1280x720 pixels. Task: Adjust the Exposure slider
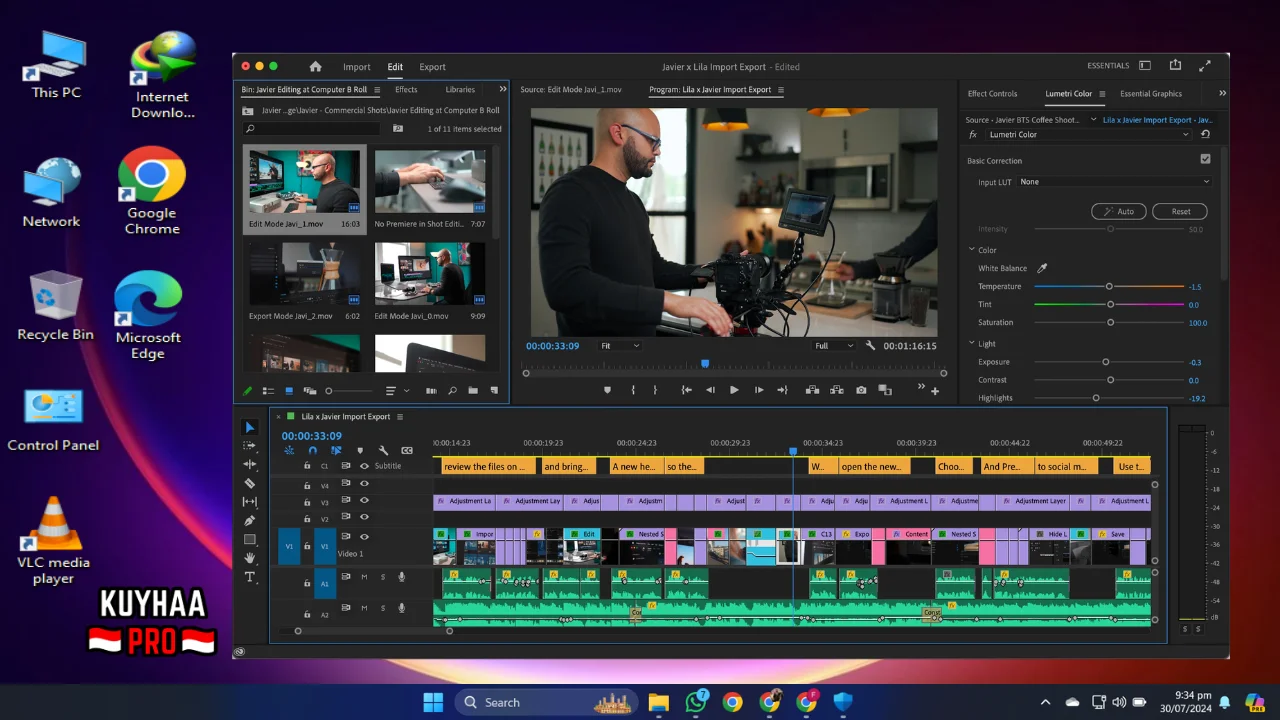tap(1105, 362)
